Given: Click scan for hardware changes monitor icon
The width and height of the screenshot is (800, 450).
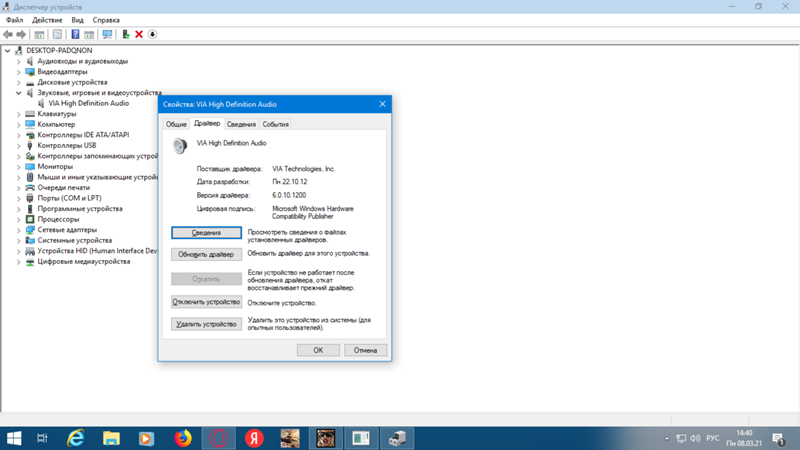Looking at the screenshot, I should [107, 34].
